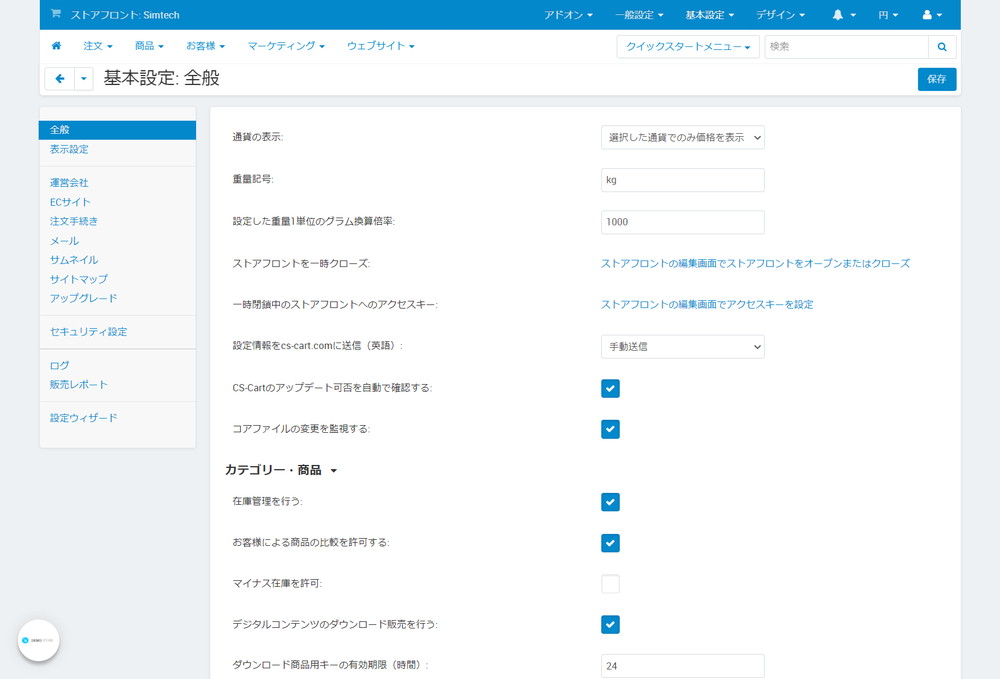Click the shopping cart storefront icon
Viewport: 1000px width, 679px height.
pyautogui.click(x=55, y=14)
